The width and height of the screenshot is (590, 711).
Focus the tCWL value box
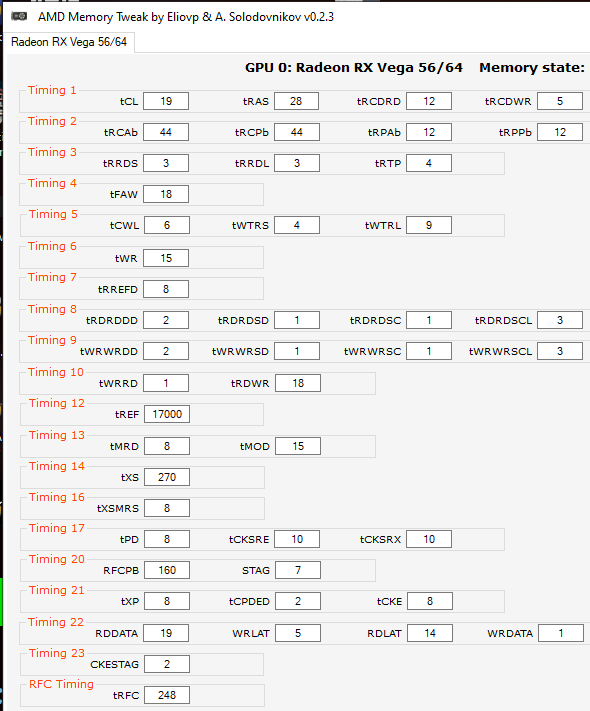[x=167, y=225]
